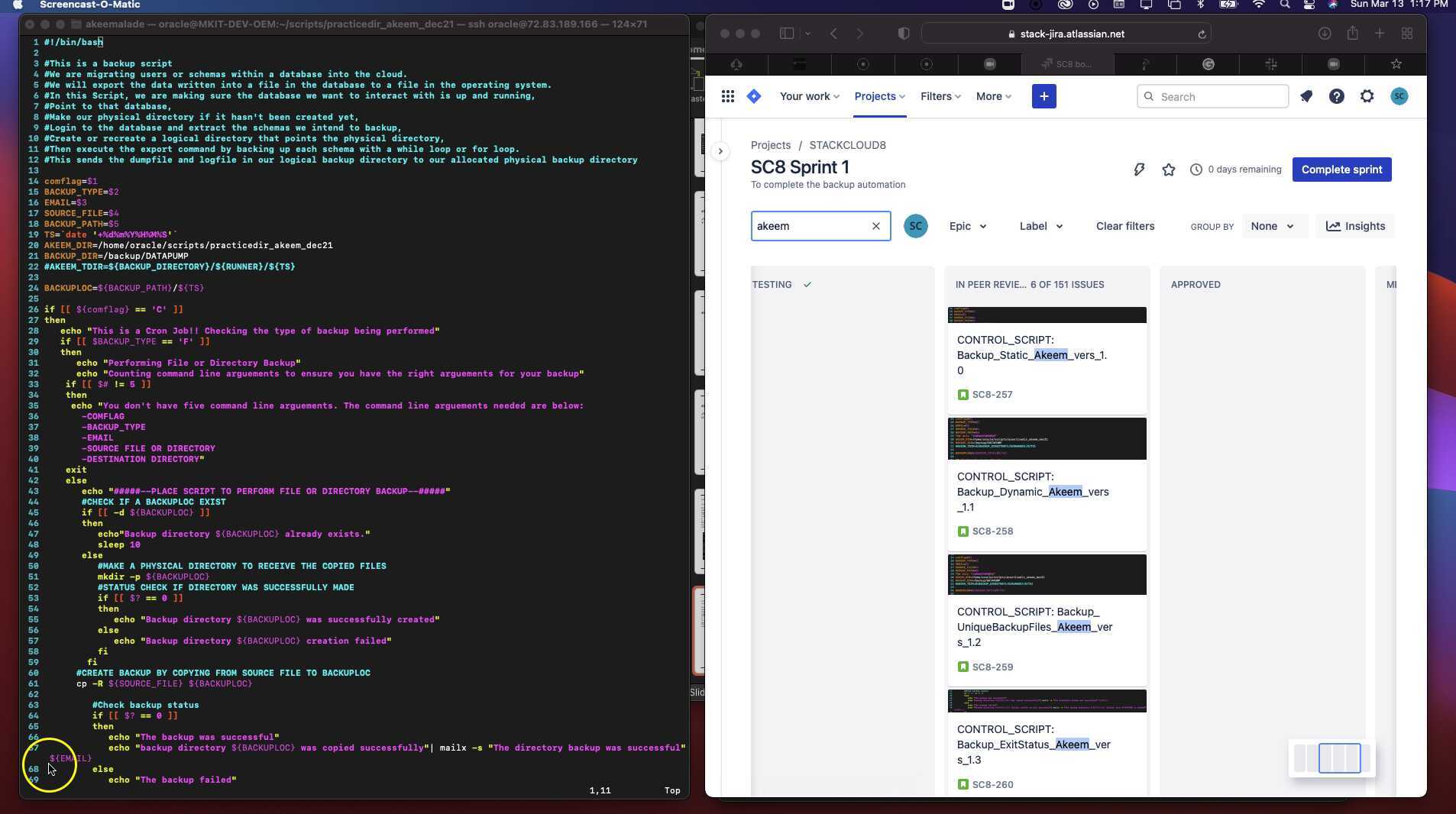Click the Clear filters link
This screenshot has width=1456, height=814.
[x=1125, y=226]
